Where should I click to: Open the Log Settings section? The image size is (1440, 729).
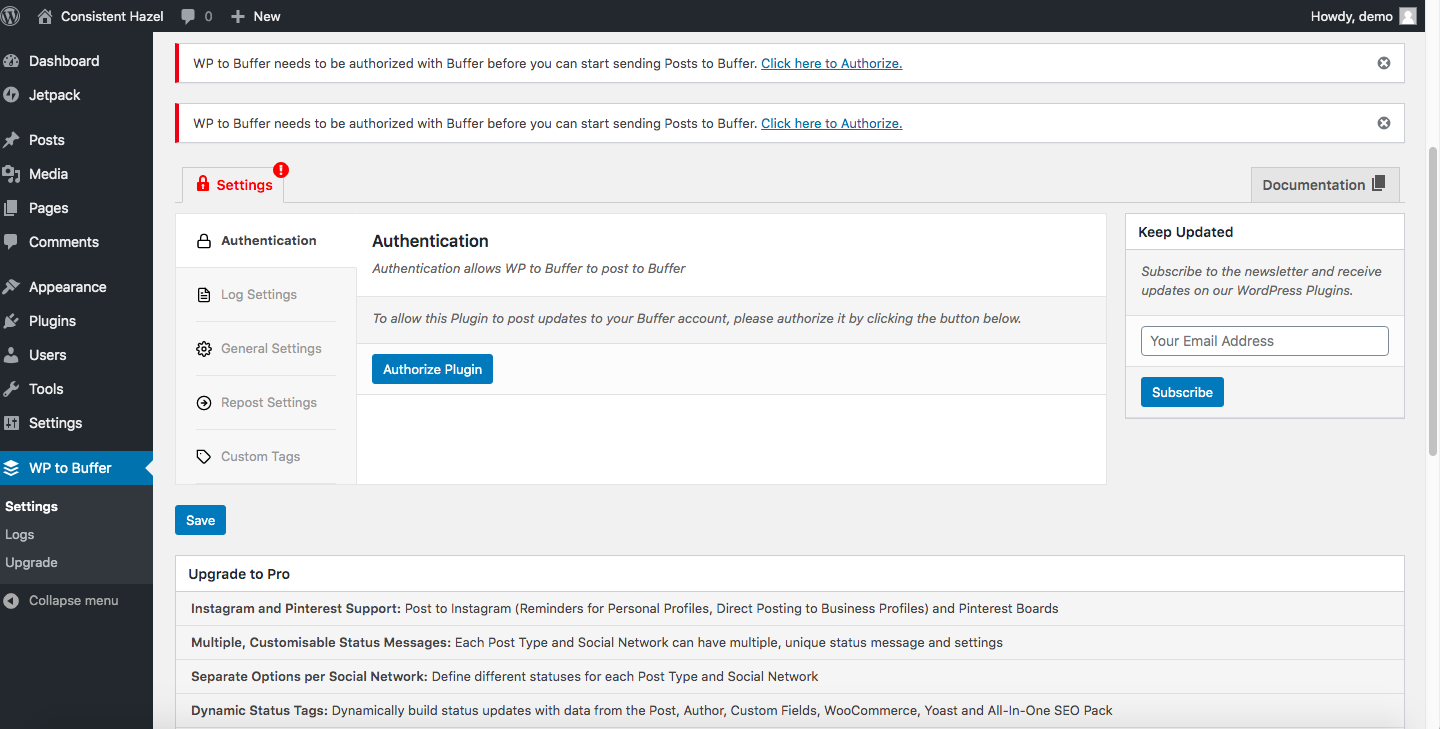[266, 295]
